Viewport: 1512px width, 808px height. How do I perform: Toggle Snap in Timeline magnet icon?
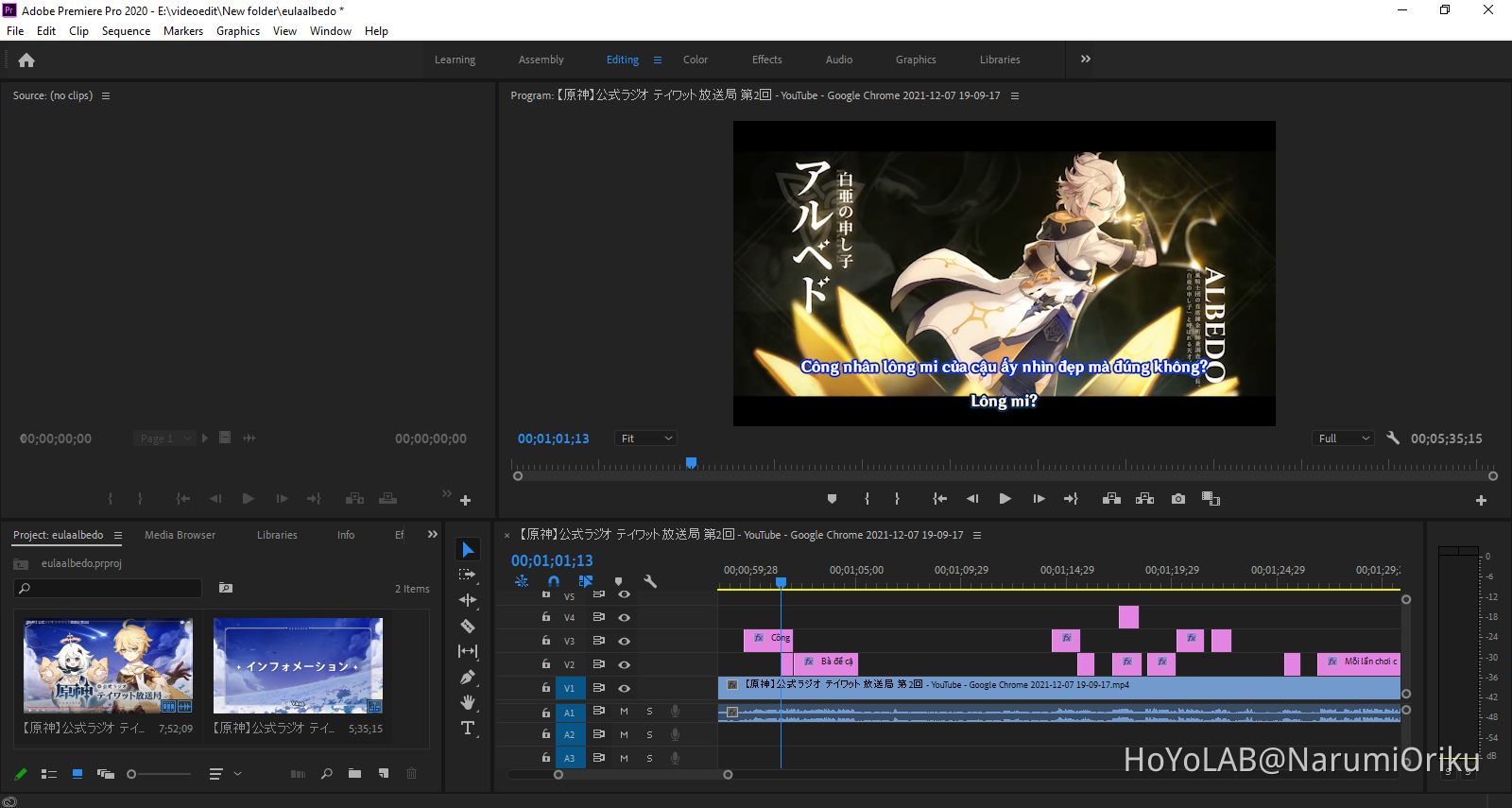pyautogui.click(x=554, y=581)
